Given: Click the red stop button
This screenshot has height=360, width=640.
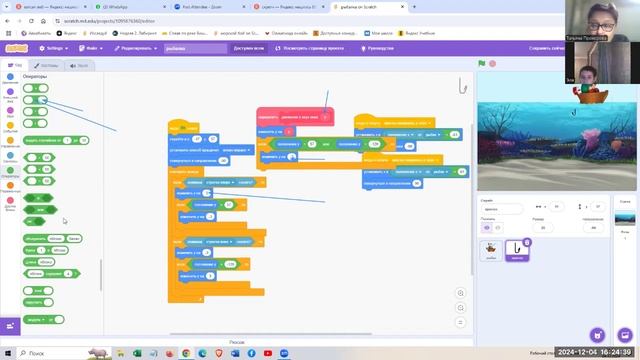Looking at the screenshot, I should tap(493, 64).
